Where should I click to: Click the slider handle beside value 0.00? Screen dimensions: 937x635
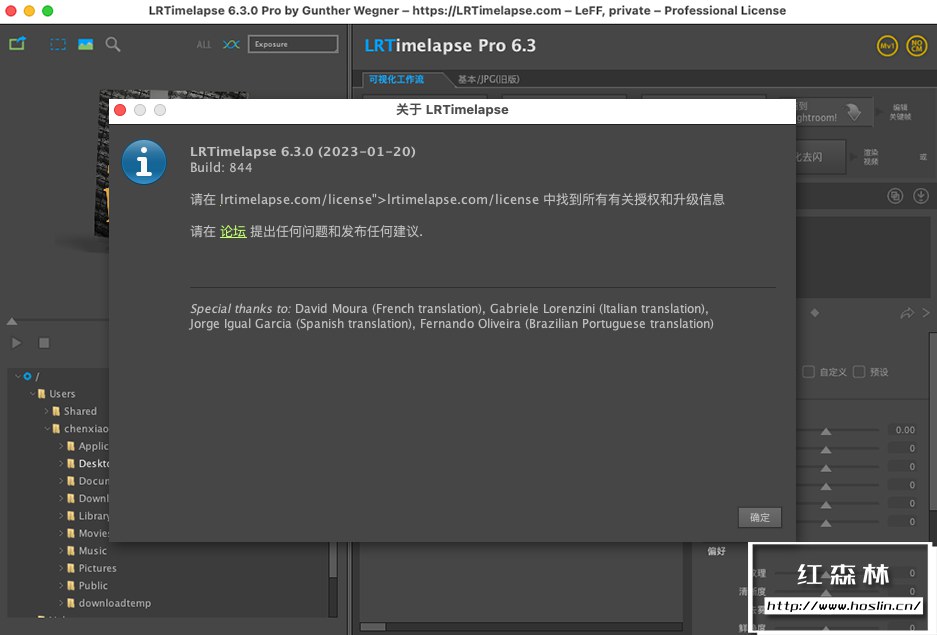coord(826,431)
